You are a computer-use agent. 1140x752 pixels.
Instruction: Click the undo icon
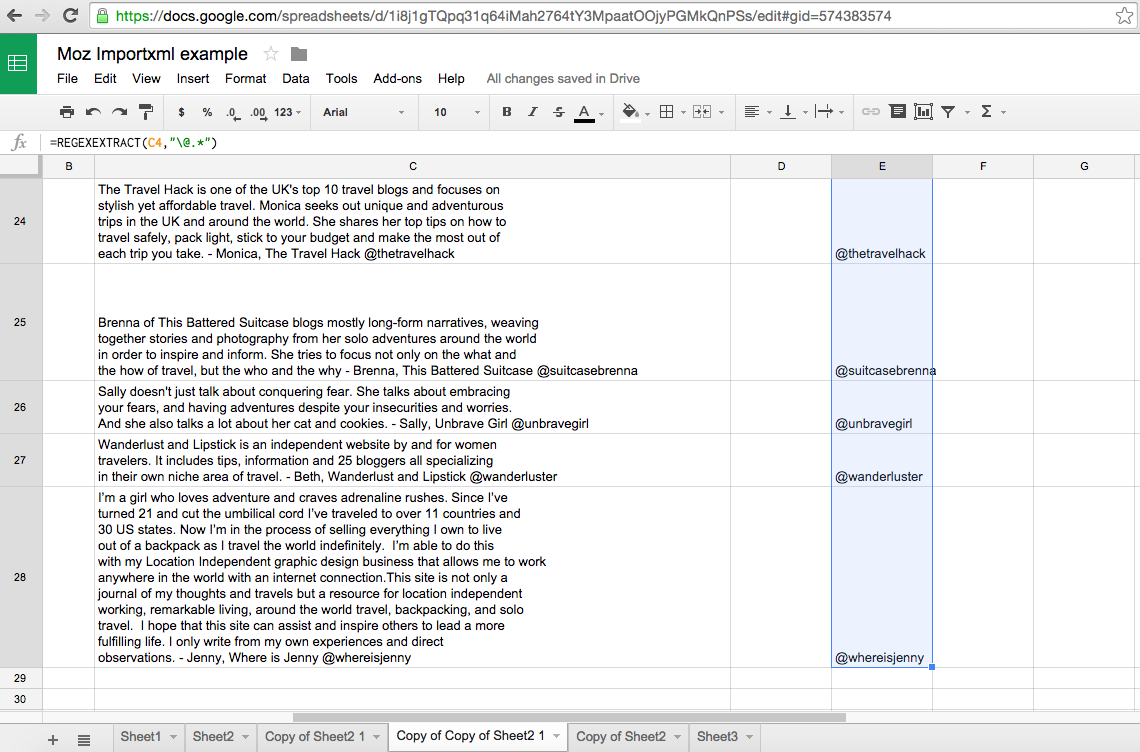pos(93,112)
